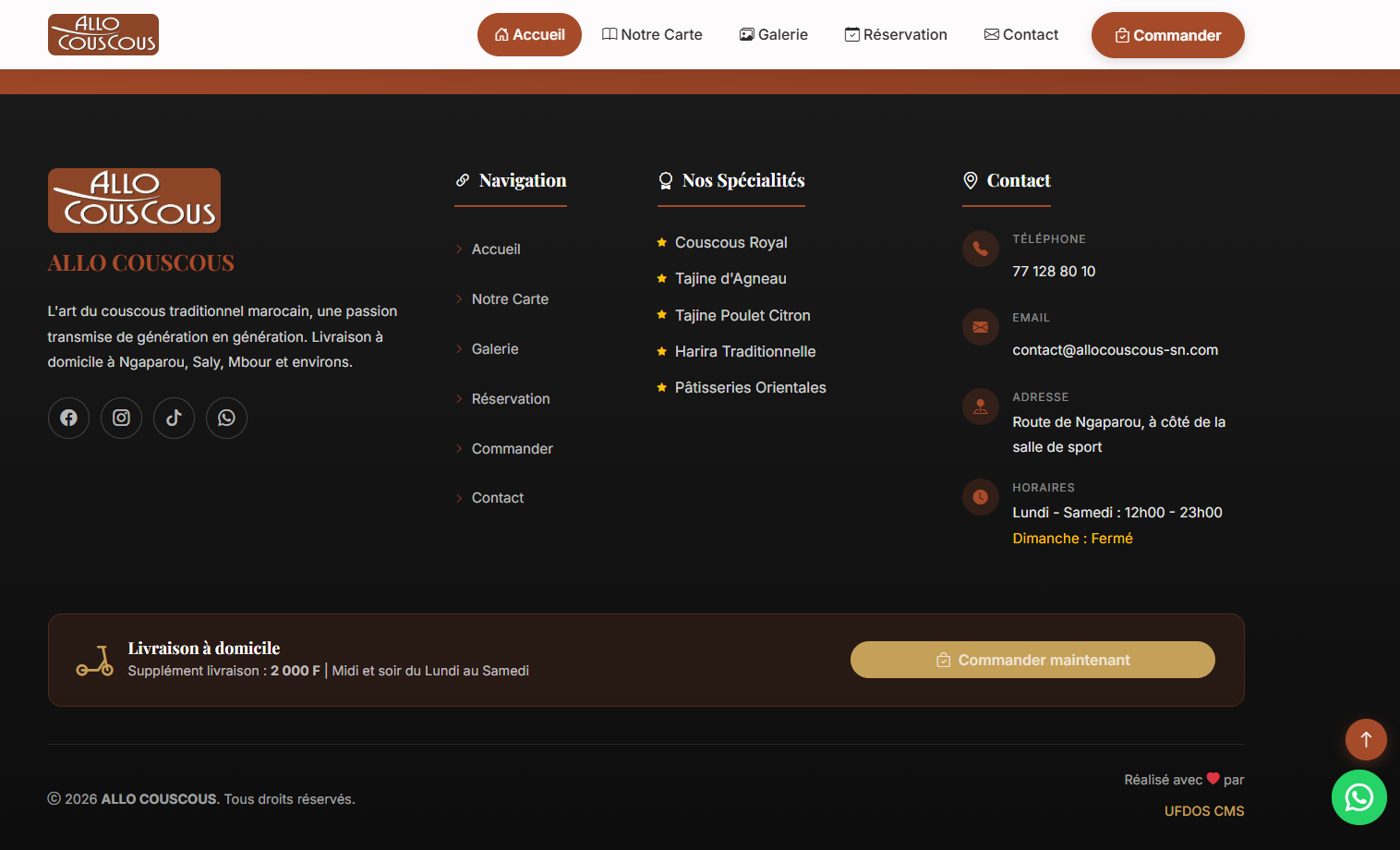Click the WhatsApp icon in footer socials
Screen dimensions: 1400x850
coord(226,418)
